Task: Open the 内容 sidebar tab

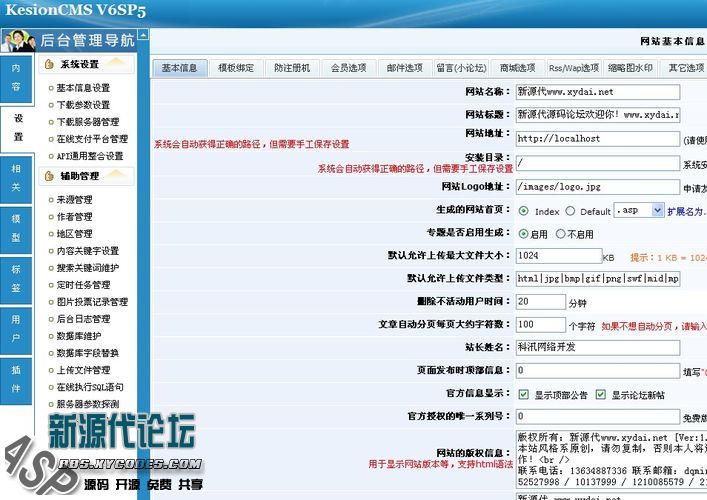Action: pos(16,78)
